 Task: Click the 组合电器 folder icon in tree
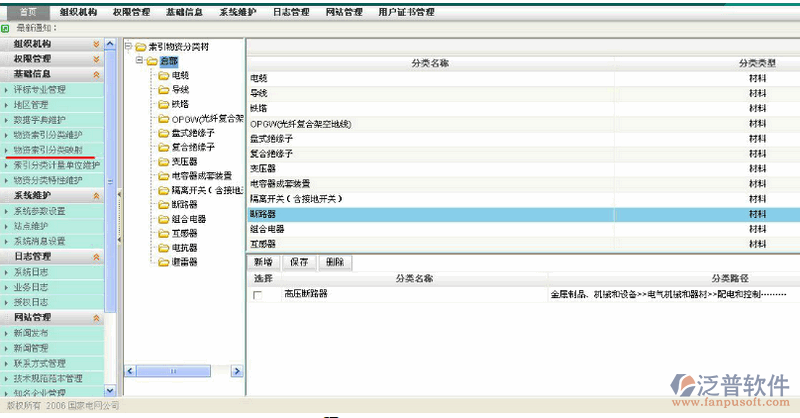163,218
